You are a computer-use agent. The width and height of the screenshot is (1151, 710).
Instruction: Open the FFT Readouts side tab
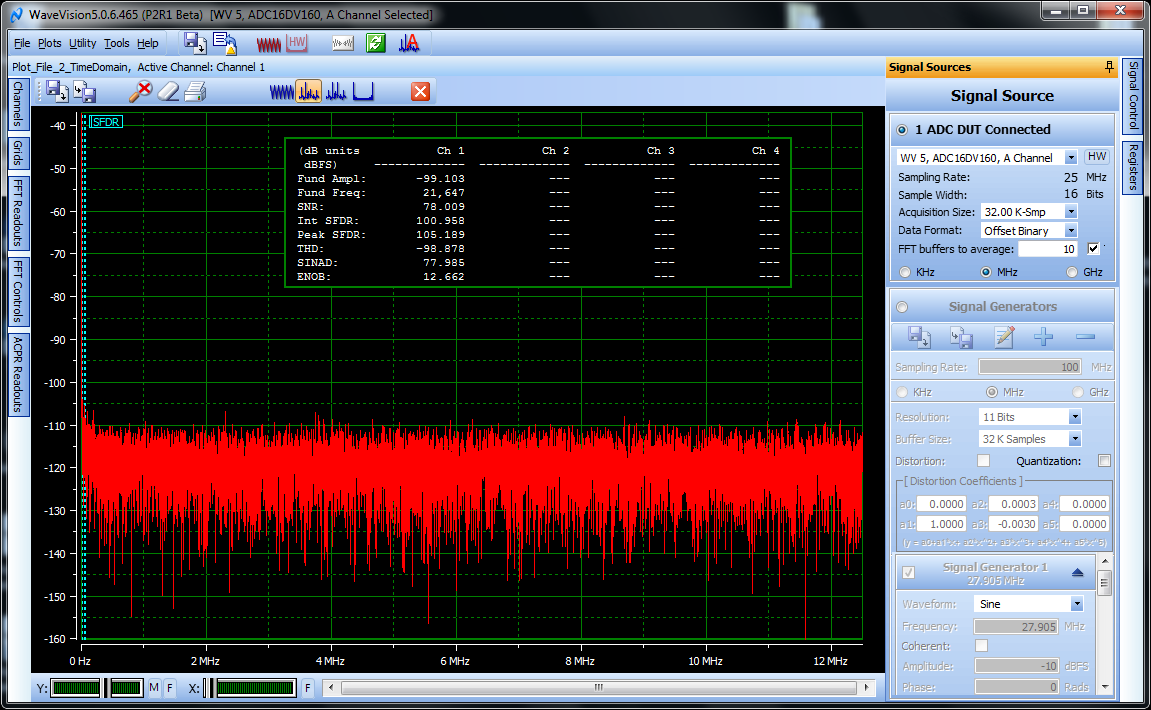[18, 213]
